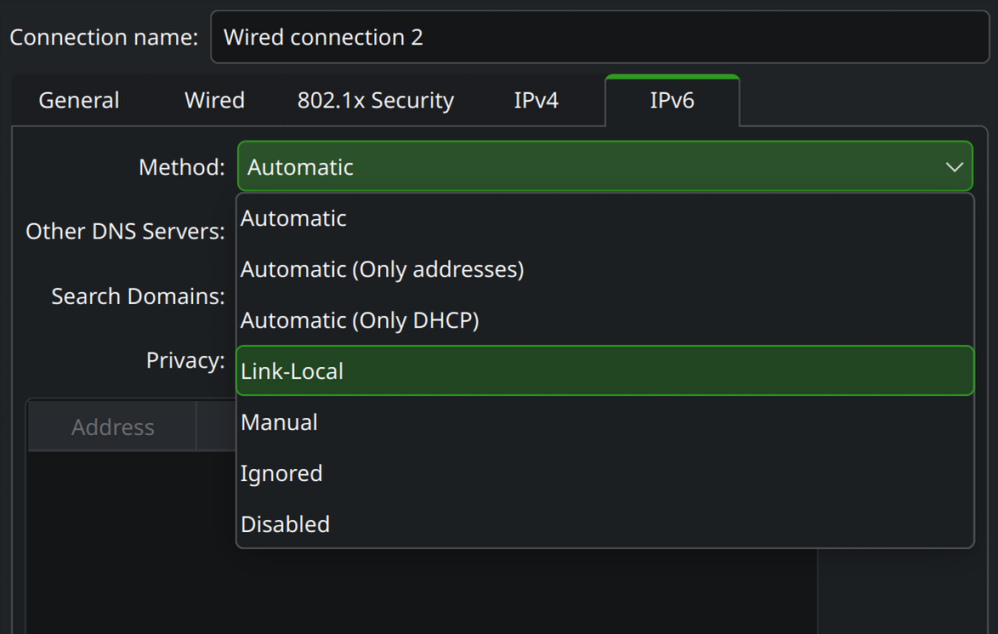Pick Automatic (Only DHCP) from the list
The image size is (998, 634).
(x=360, y=321)
